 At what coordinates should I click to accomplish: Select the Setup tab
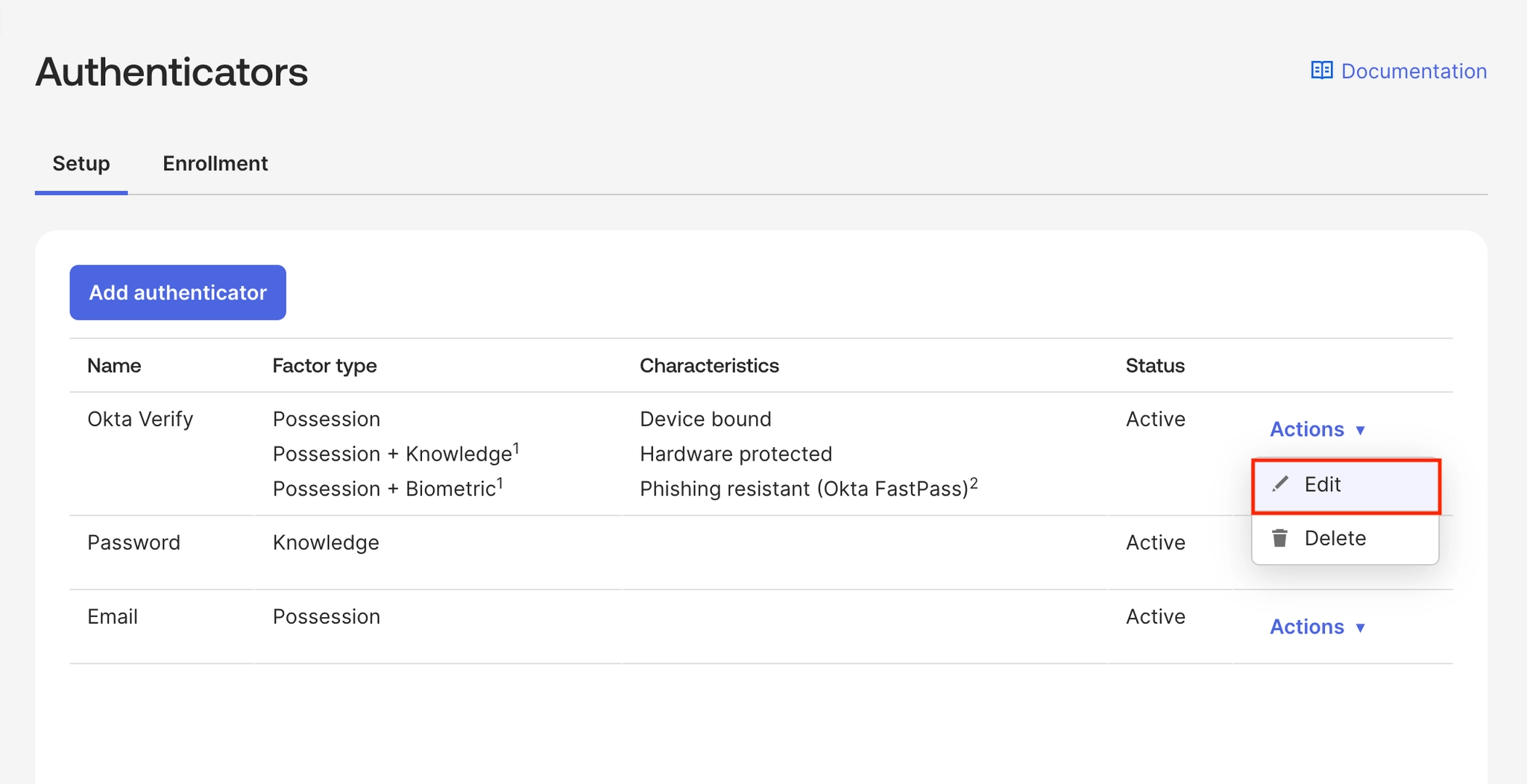(81, 163)
